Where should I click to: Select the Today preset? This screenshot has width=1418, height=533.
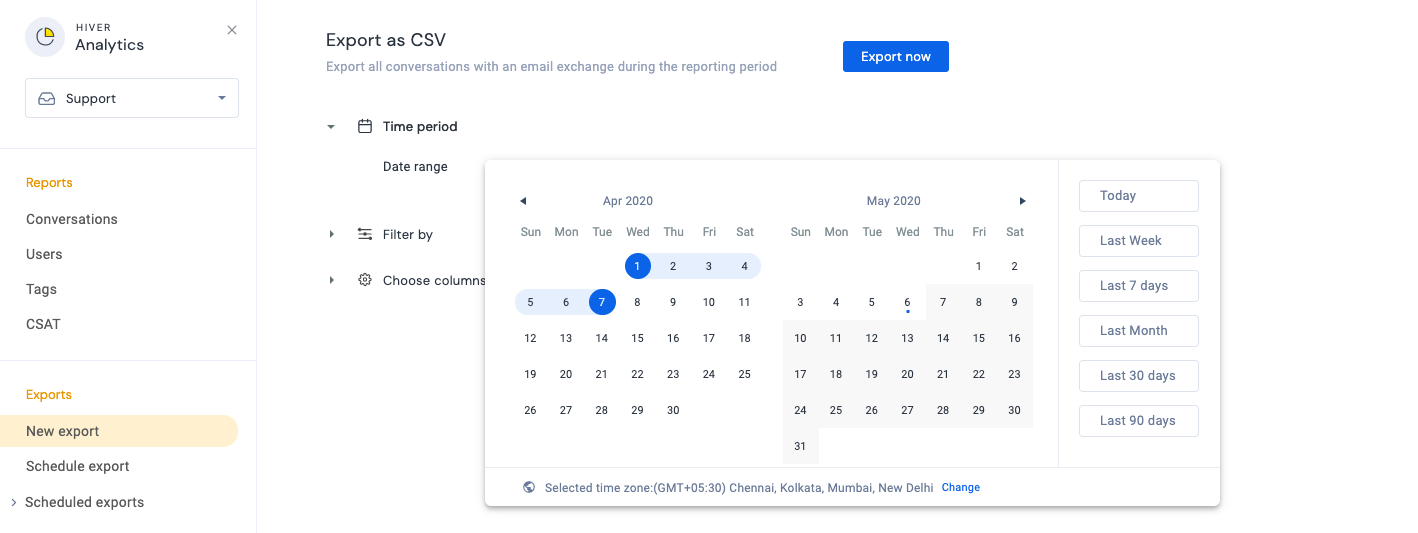point(1139,196)
